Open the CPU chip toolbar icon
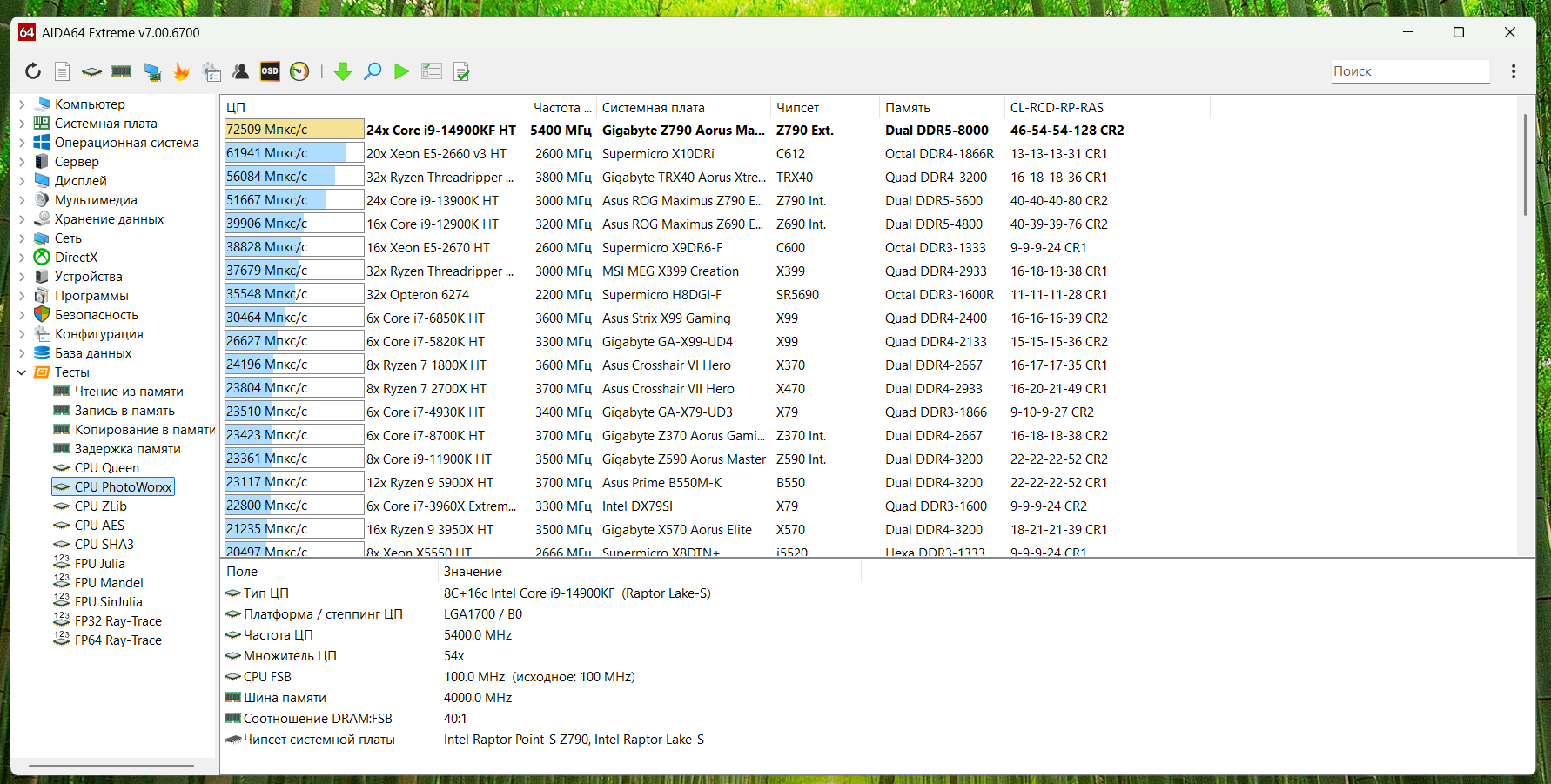 pos(91,71)
